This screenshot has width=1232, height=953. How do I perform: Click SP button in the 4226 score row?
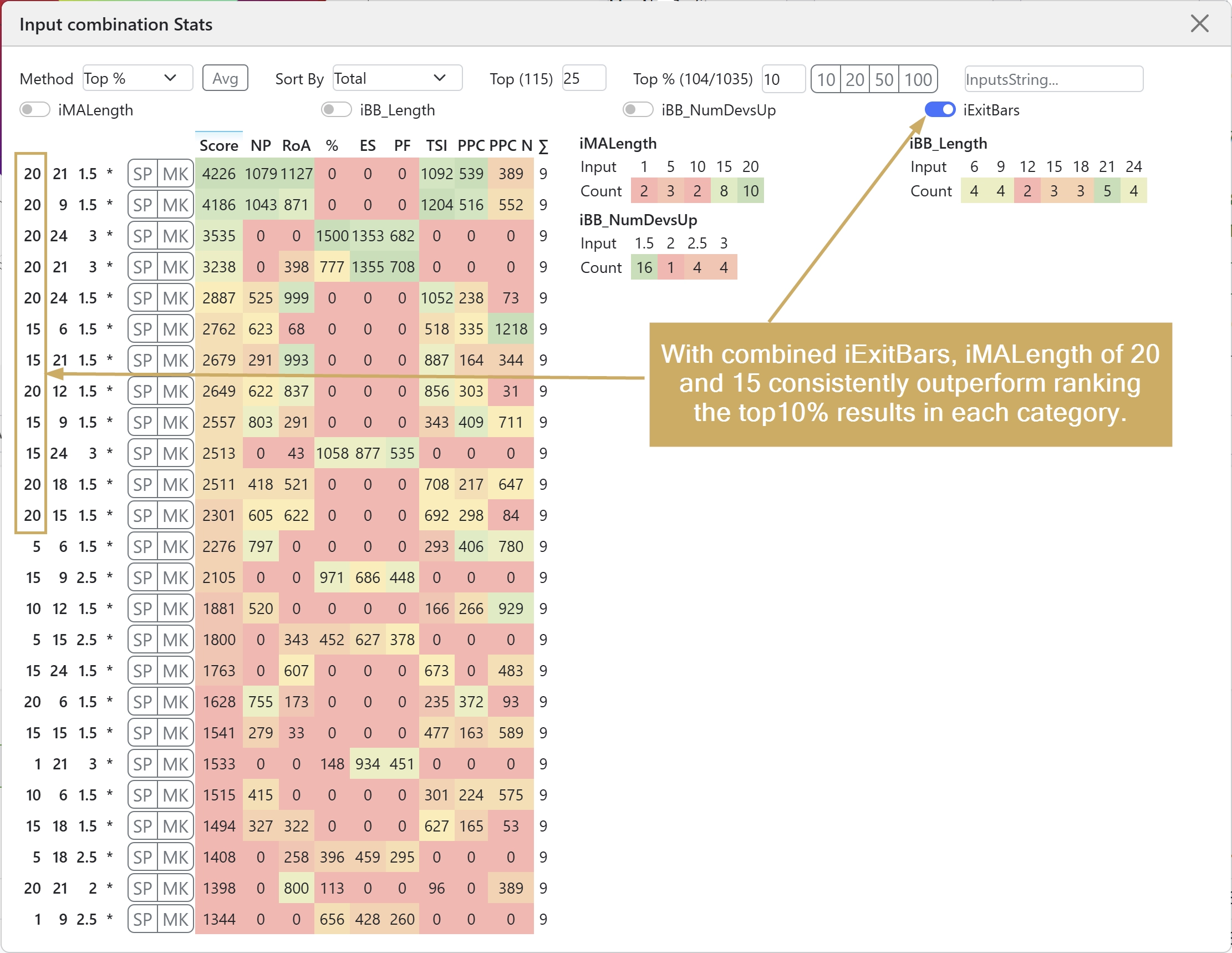142,174
